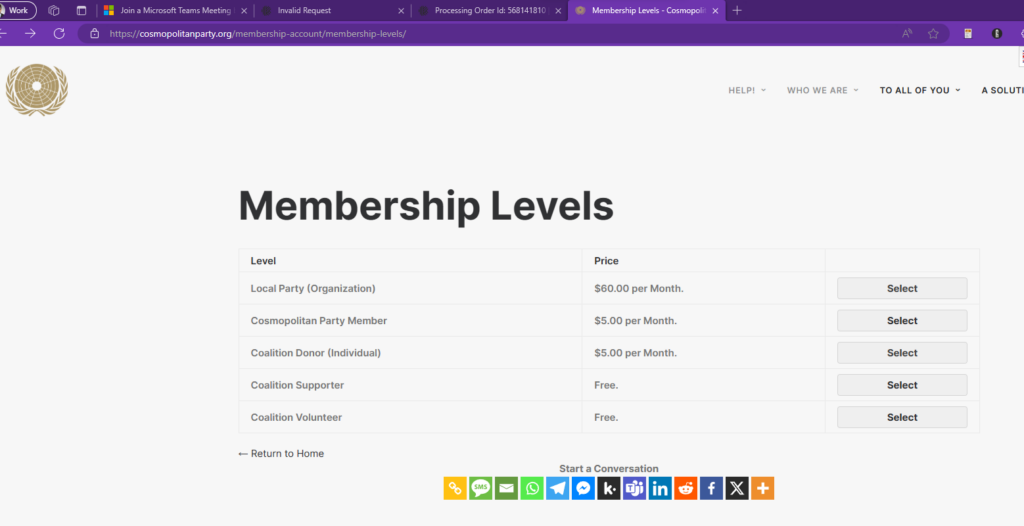1024x526 pixels.
Task: Expand the HELP! navigation dropdown
Action: [x=747, y=90]
